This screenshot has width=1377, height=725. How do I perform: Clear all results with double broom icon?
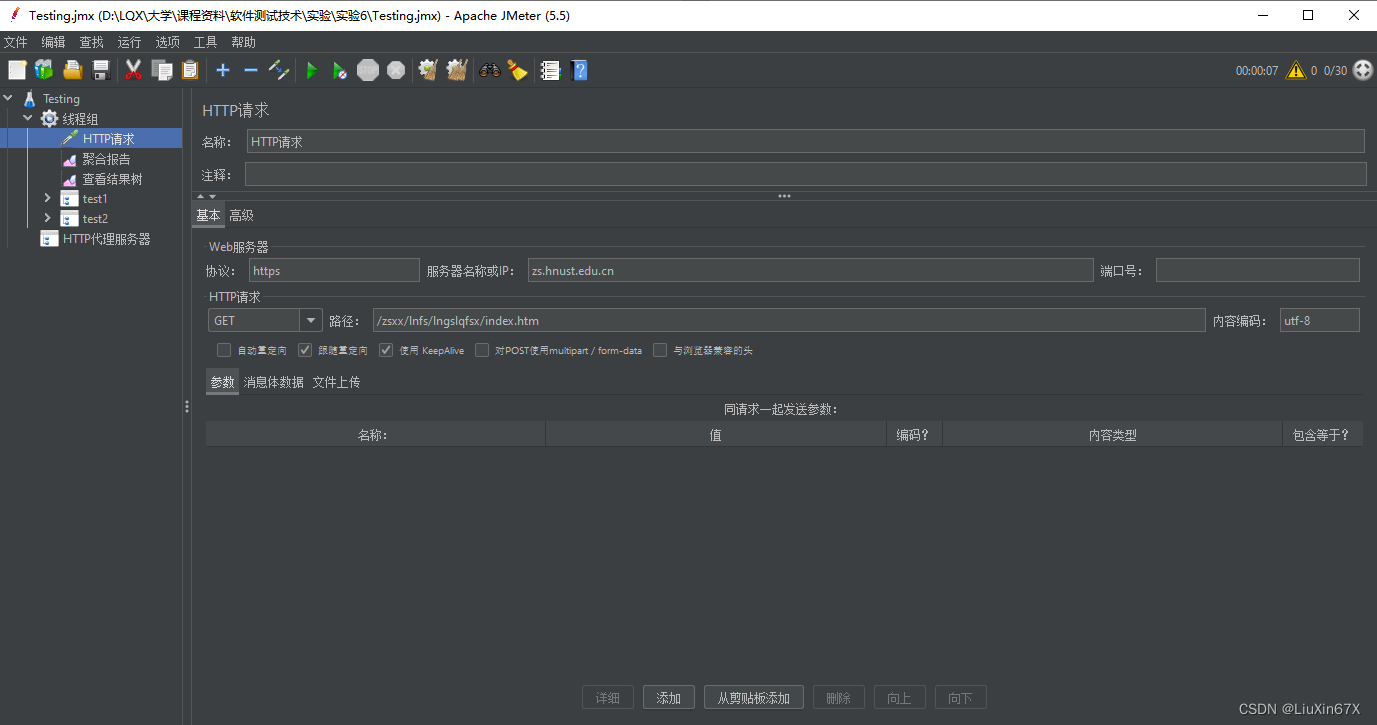457,70
